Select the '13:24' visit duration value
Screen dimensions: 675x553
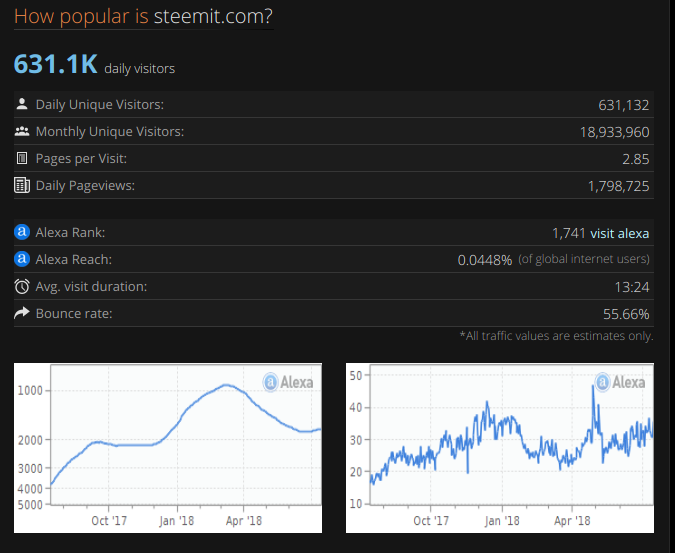[632, 287]
